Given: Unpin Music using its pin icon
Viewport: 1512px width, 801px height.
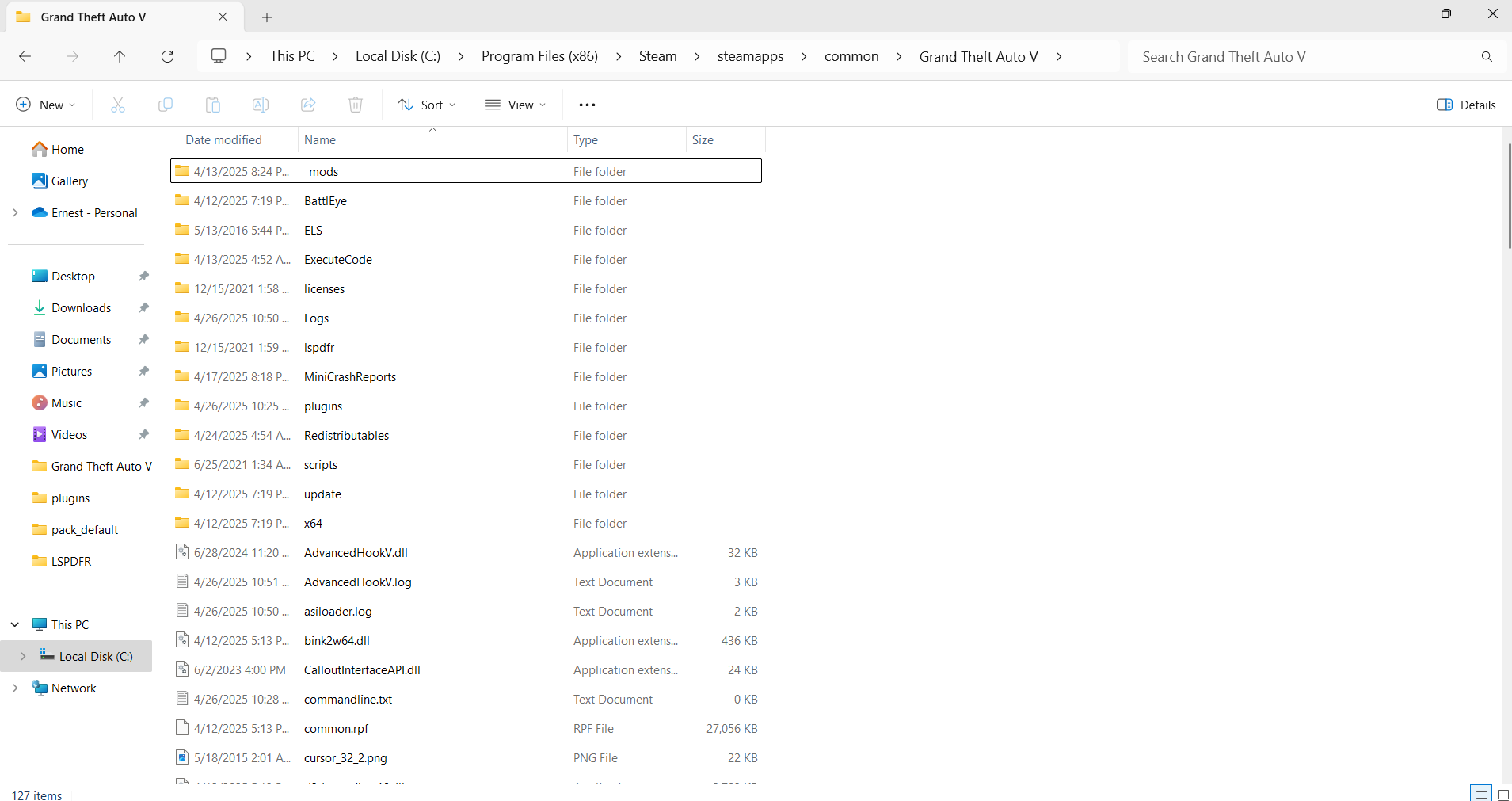Looking at the screenshot, I should (x=143, y=402).
